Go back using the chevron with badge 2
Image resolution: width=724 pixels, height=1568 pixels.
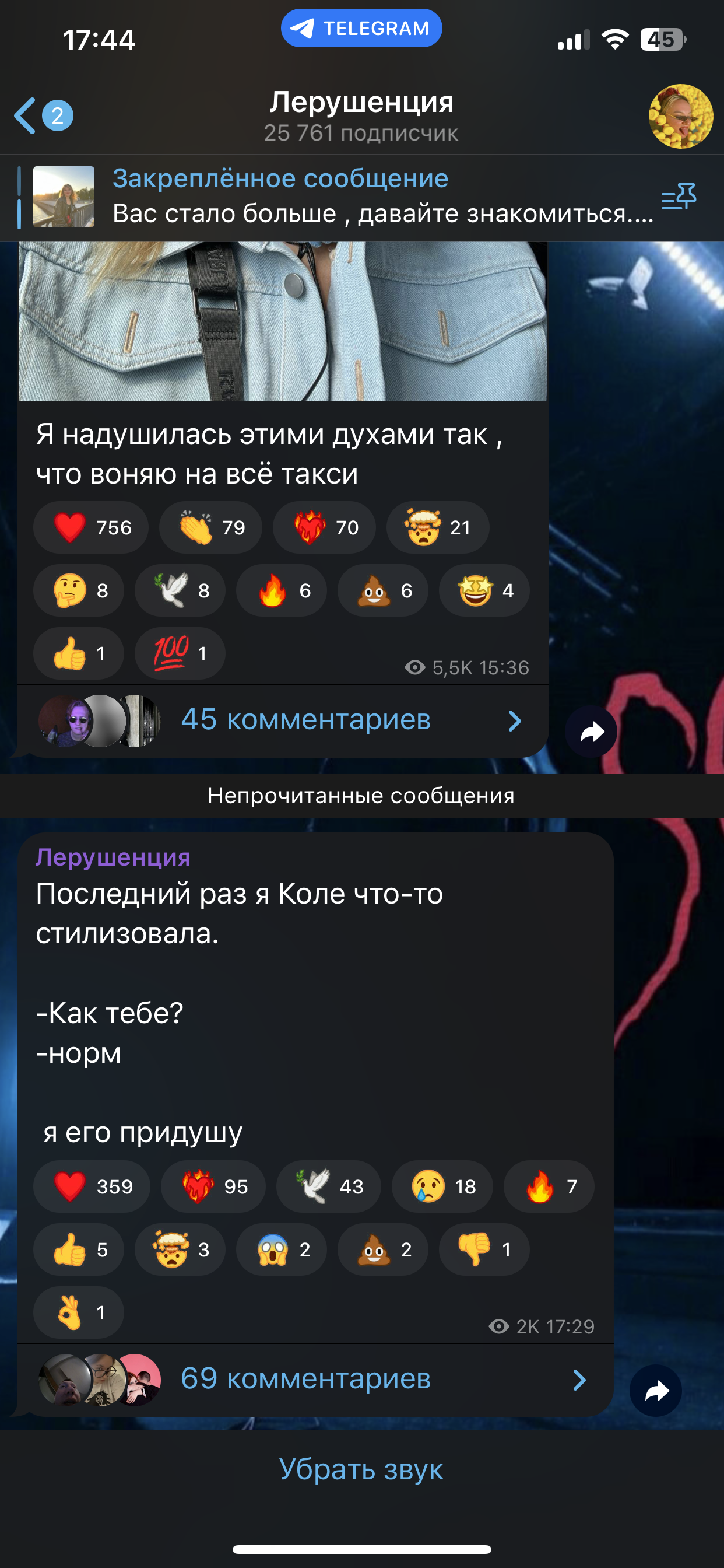43,116
